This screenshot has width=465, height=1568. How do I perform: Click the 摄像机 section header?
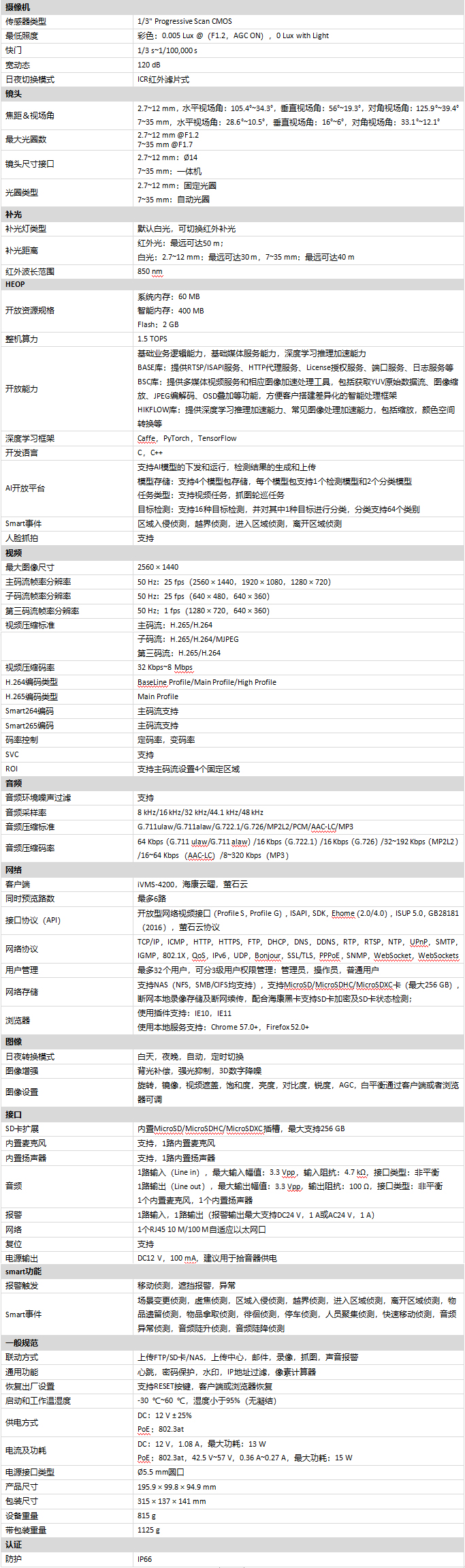tap(18, 7)
